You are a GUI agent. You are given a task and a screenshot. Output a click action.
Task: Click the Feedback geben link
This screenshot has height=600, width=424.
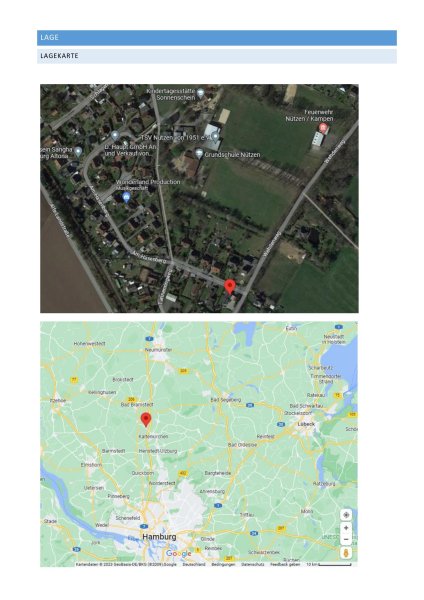pos(285,564)
